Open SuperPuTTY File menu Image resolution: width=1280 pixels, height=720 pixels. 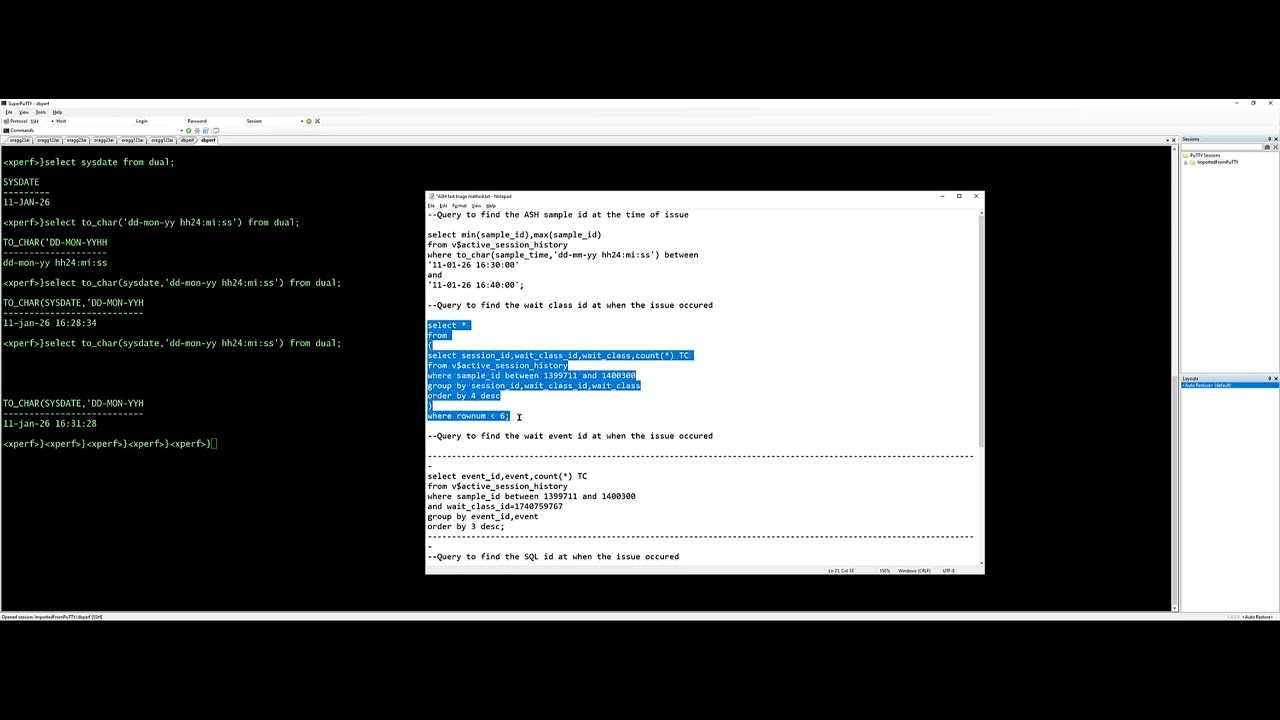[x=9, y=112]
